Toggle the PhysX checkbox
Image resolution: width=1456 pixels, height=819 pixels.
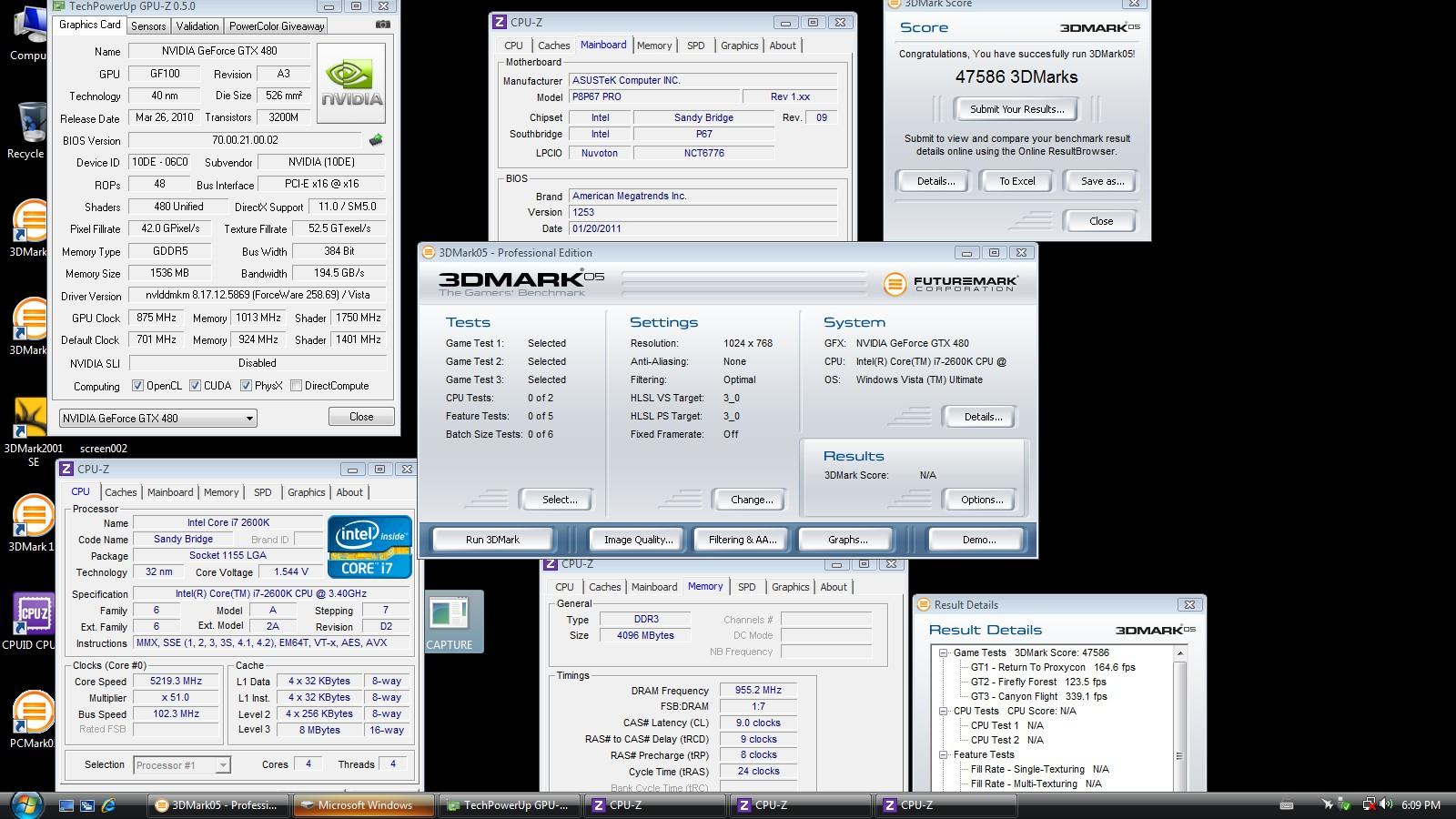[x=246, y=386]
